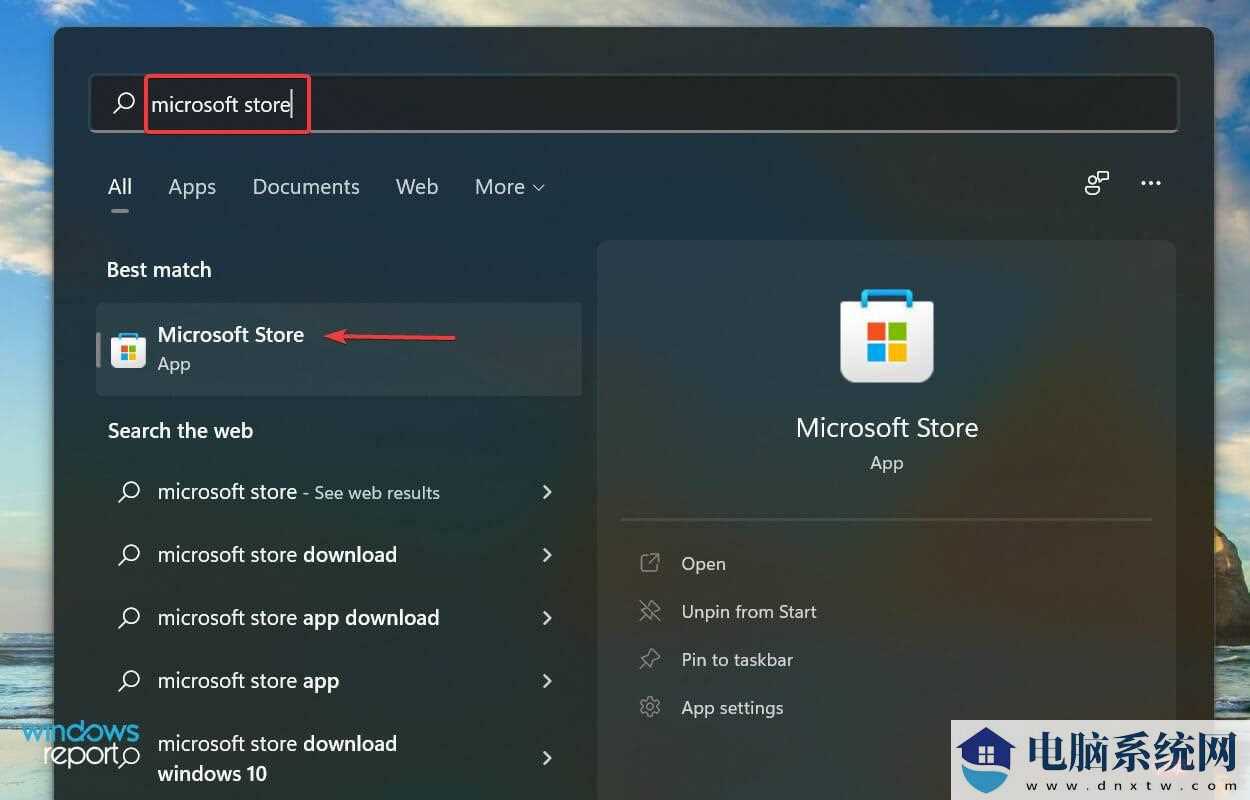This screenshot has height=800, width=1250.
Task: Open the Microsoft Store app icon
Action: click(127, 349)
